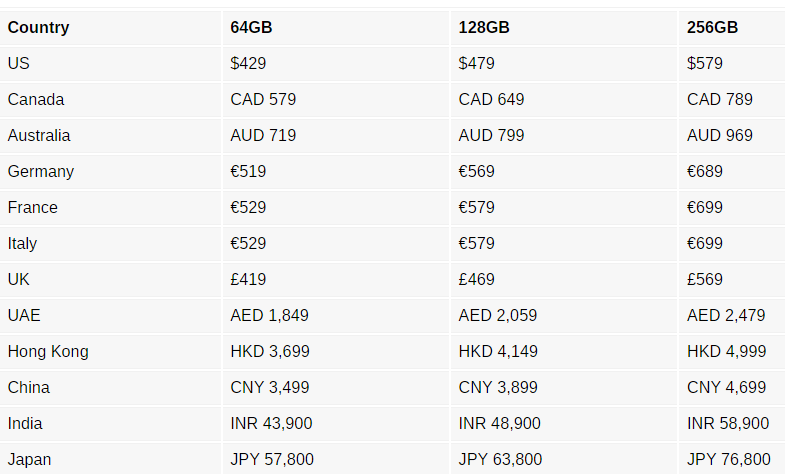The height and width of the screenshot is (474, 785).
Task: Select the US row label
Action: [x=19, y=64]
